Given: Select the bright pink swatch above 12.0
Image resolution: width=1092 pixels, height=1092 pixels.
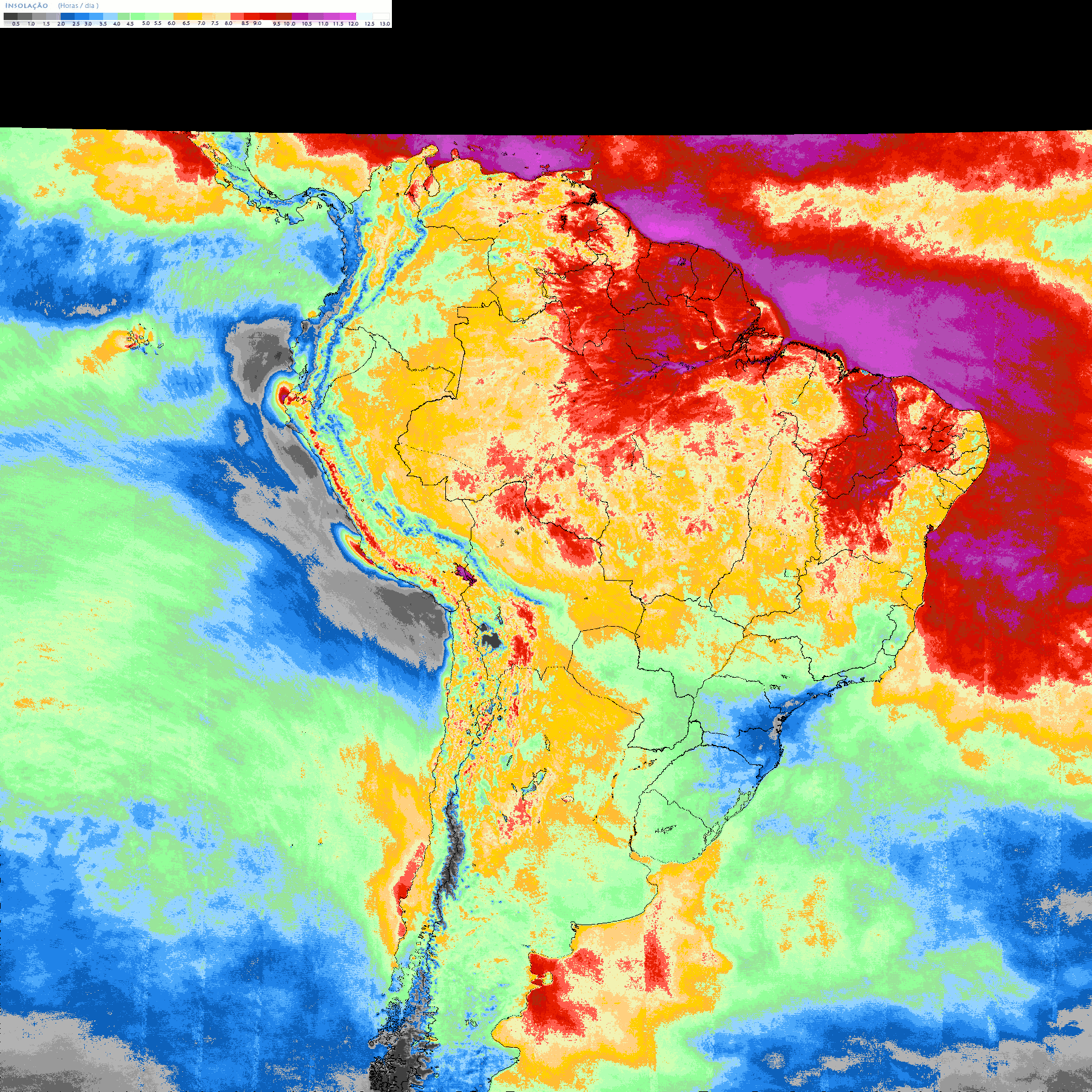Looking at the screenshot, I should (x=348, y=16).
